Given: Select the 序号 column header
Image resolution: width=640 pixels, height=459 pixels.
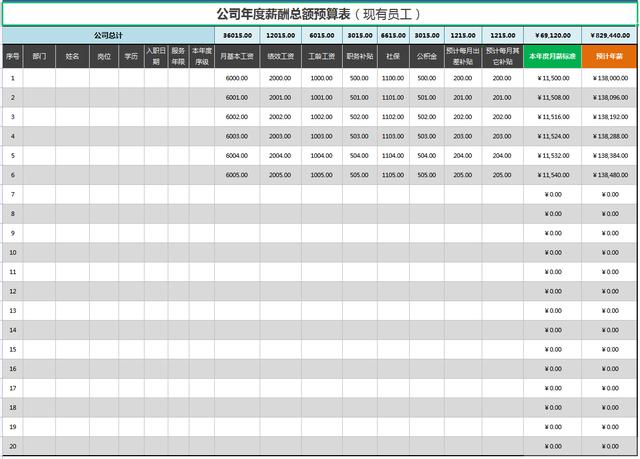Looking at the screenshot, I should (x=13, y=56).
